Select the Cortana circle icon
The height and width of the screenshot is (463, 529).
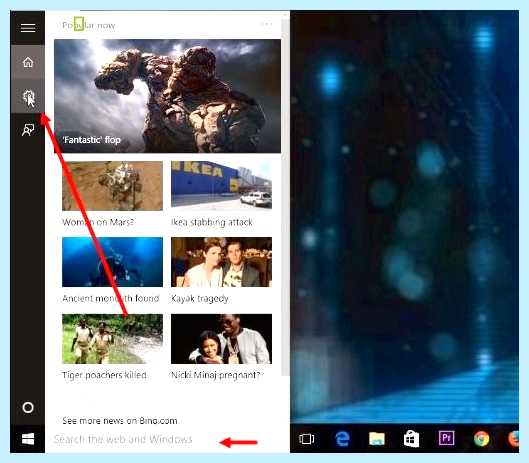(x=28, y=408)
